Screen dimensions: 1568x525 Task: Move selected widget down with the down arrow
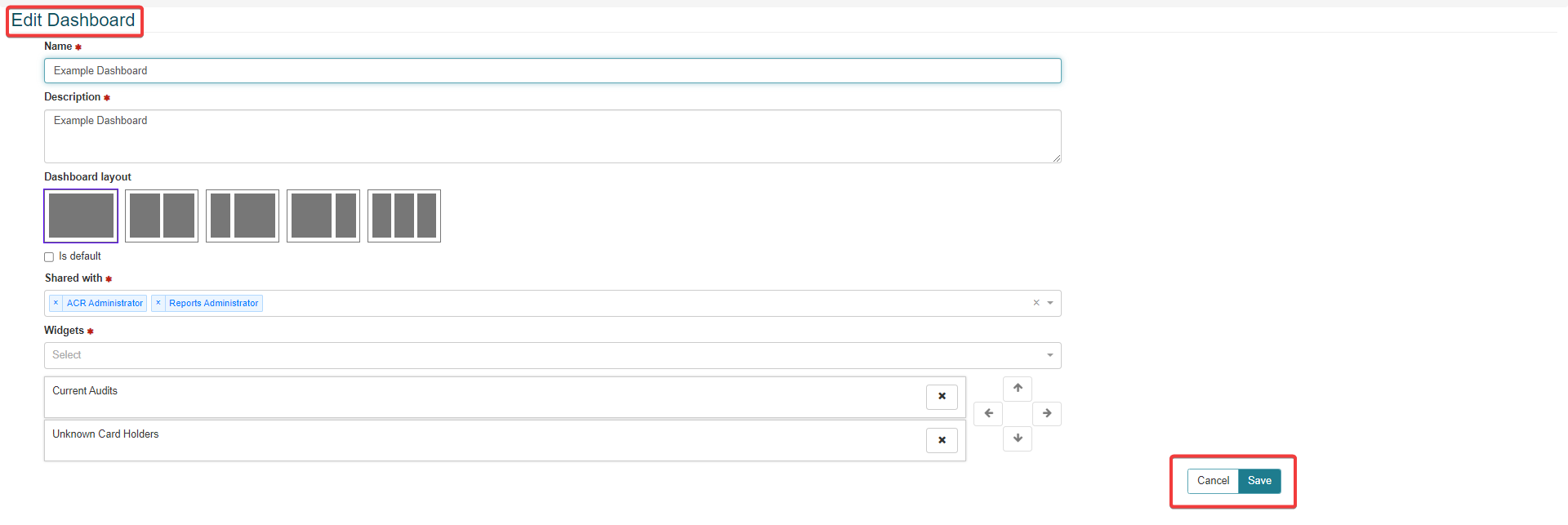point(1017,438)
